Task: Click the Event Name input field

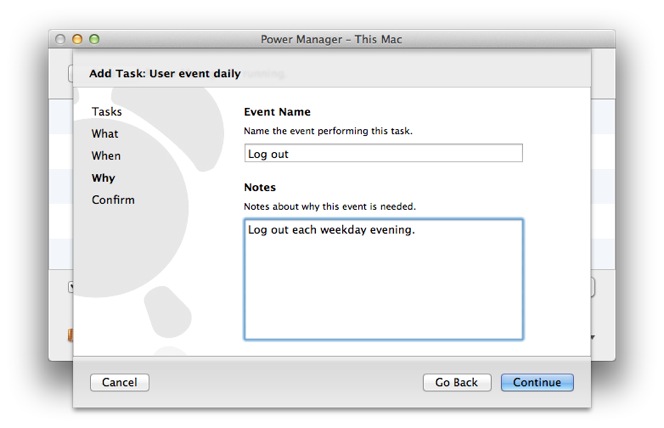Action: pos(383,153)
